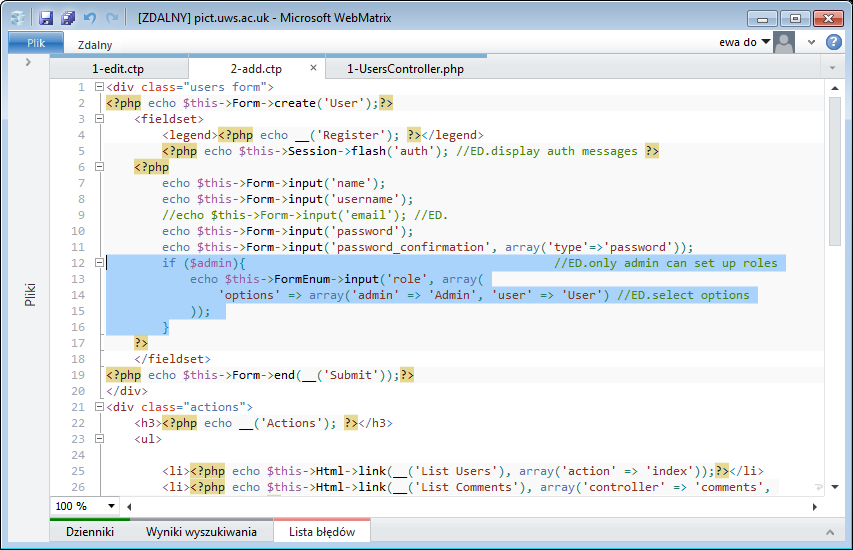The height and width of the screenshot is (550, 853).
Task: Click the '$admin' variable on line 12
Action: coord(211,263)
